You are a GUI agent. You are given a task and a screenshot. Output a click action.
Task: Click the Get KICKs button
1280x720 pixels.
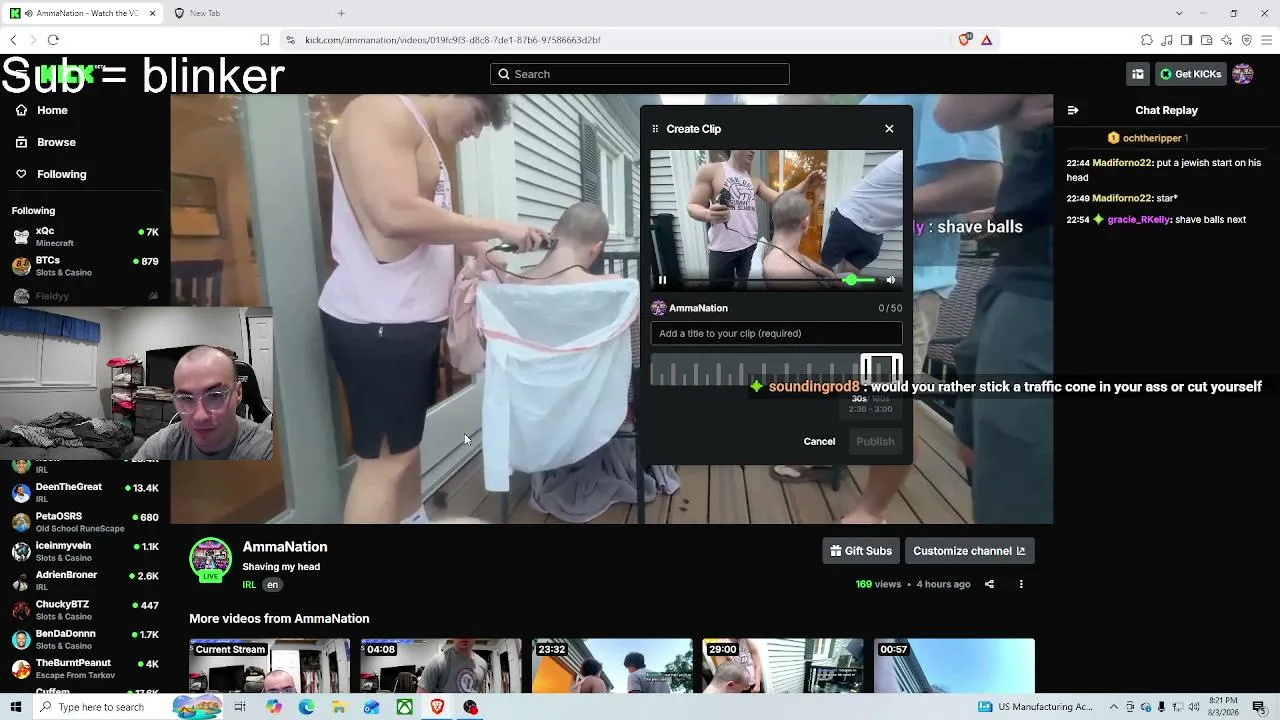pyautogui.click(x=1190, y=74)
